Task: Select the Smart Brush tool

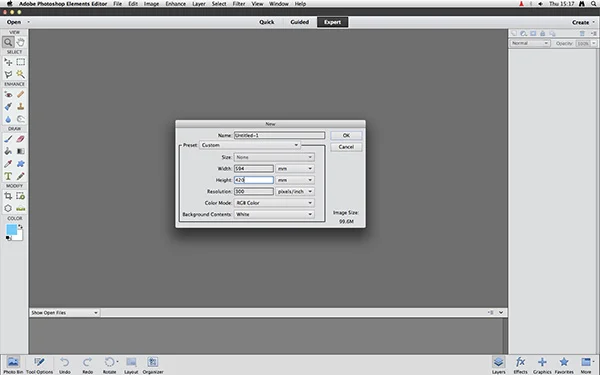Action: point(8,106)
